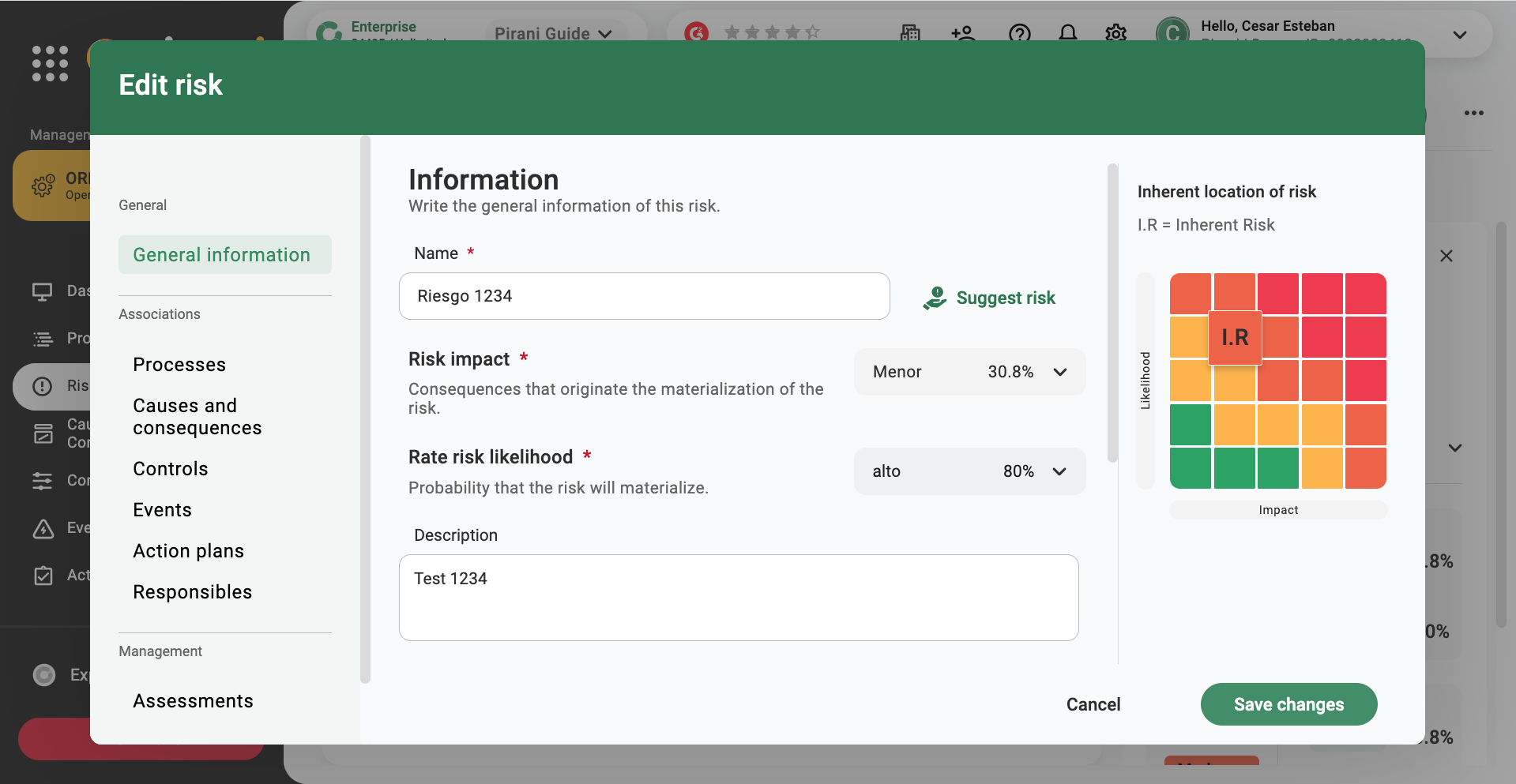Open Assessments under Management
The height and width of the screenshot is (784, 1516).
click(193, 700)
